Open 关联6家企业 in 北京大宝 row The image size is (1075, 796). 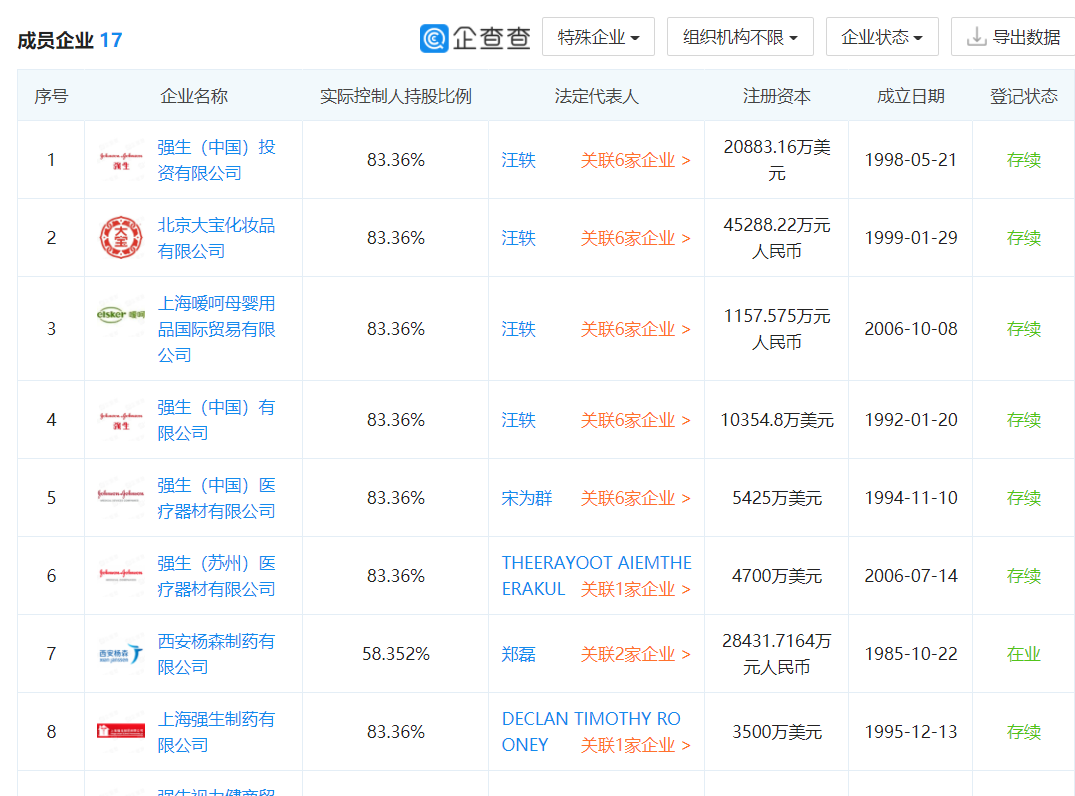point(636,238)
